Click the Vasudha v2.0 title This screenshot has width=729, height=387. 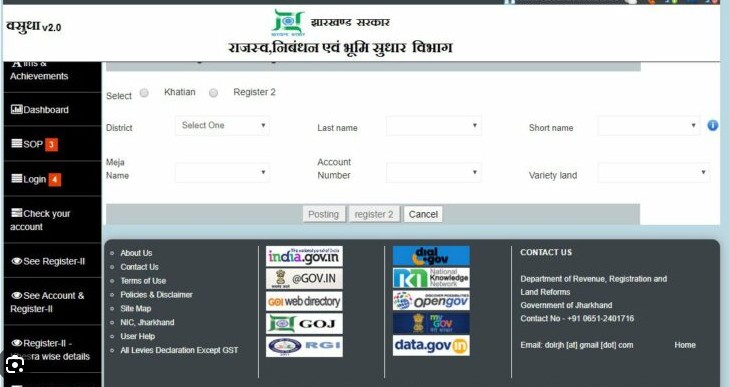(x=34, y=27)
